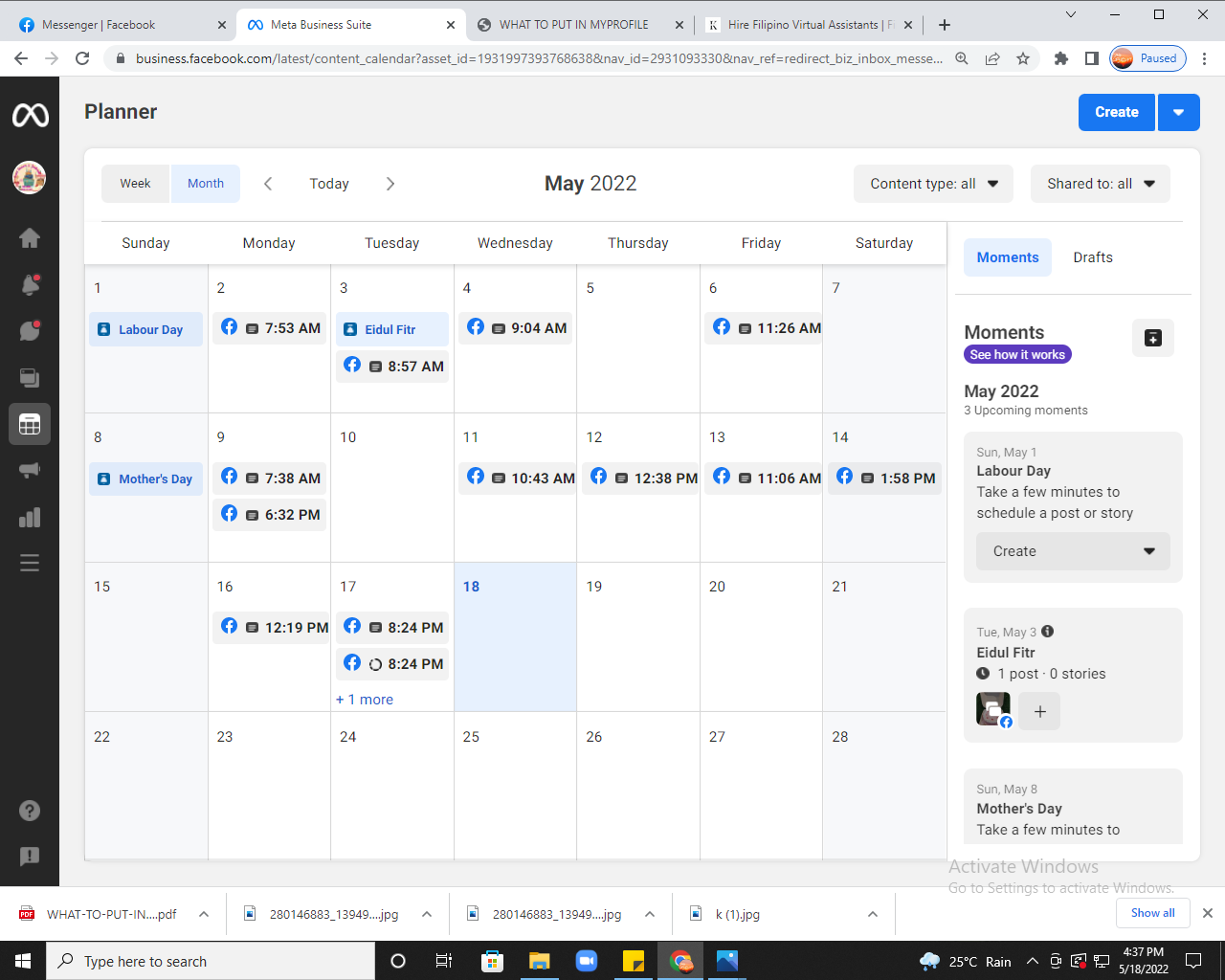Click the Windows Start button
This screenshot has width=1225, height=980.
tap(23, 961)
